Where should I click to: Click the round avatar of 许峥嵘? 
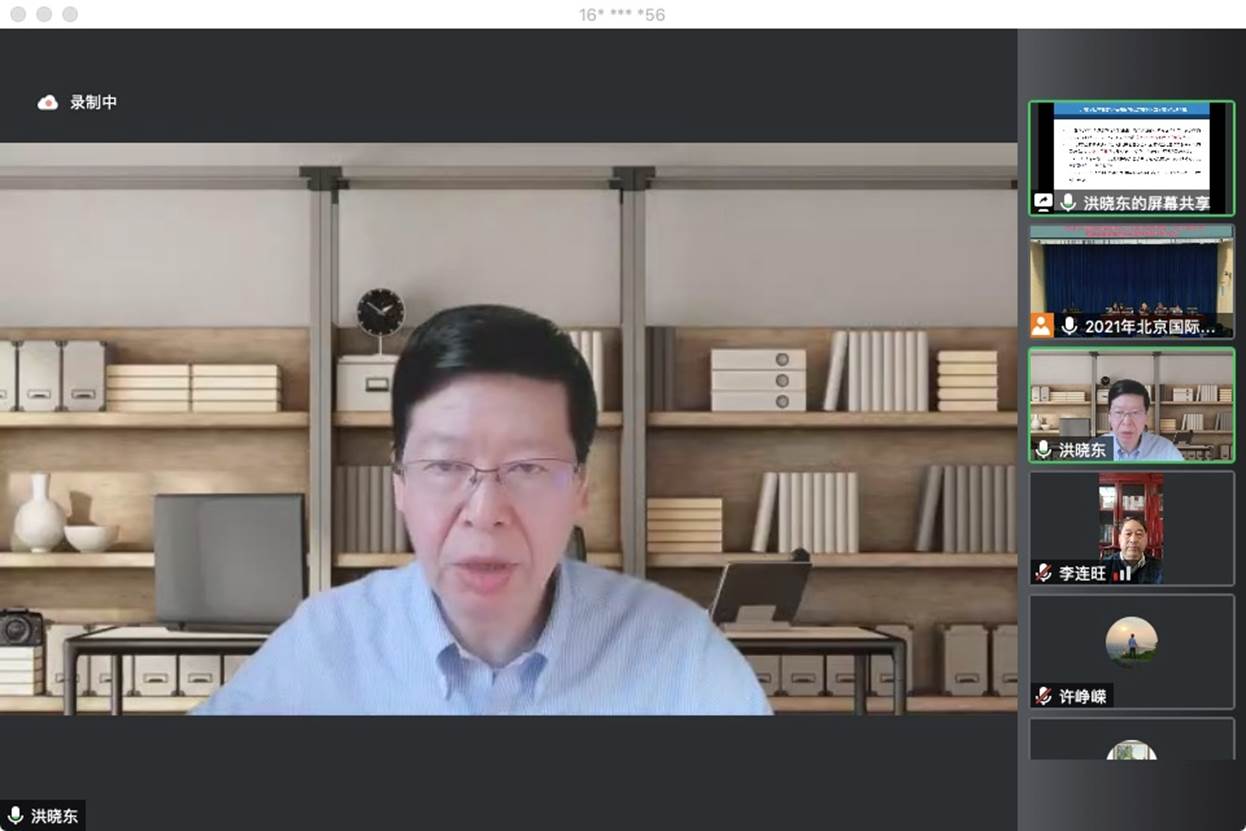click(x=1131, y=641)
